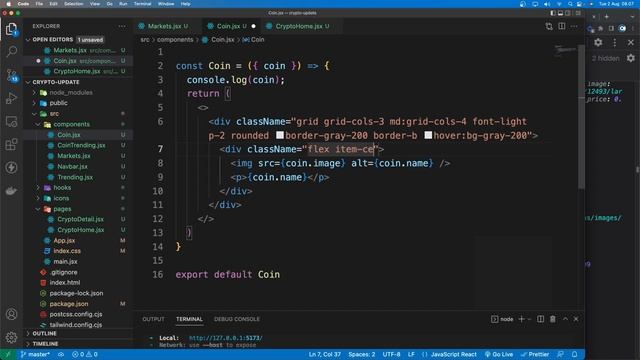Open CoinTrending.jsx in the file tree
The image size is (640, 360).
[81, 145]
